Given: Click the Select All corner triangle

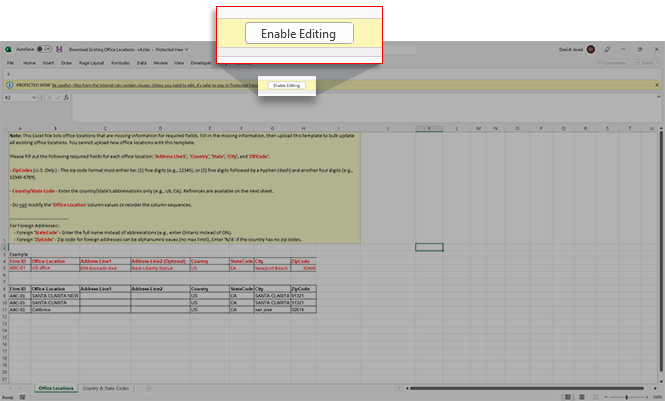Looking at the screenshot, I should coord(5,128).
